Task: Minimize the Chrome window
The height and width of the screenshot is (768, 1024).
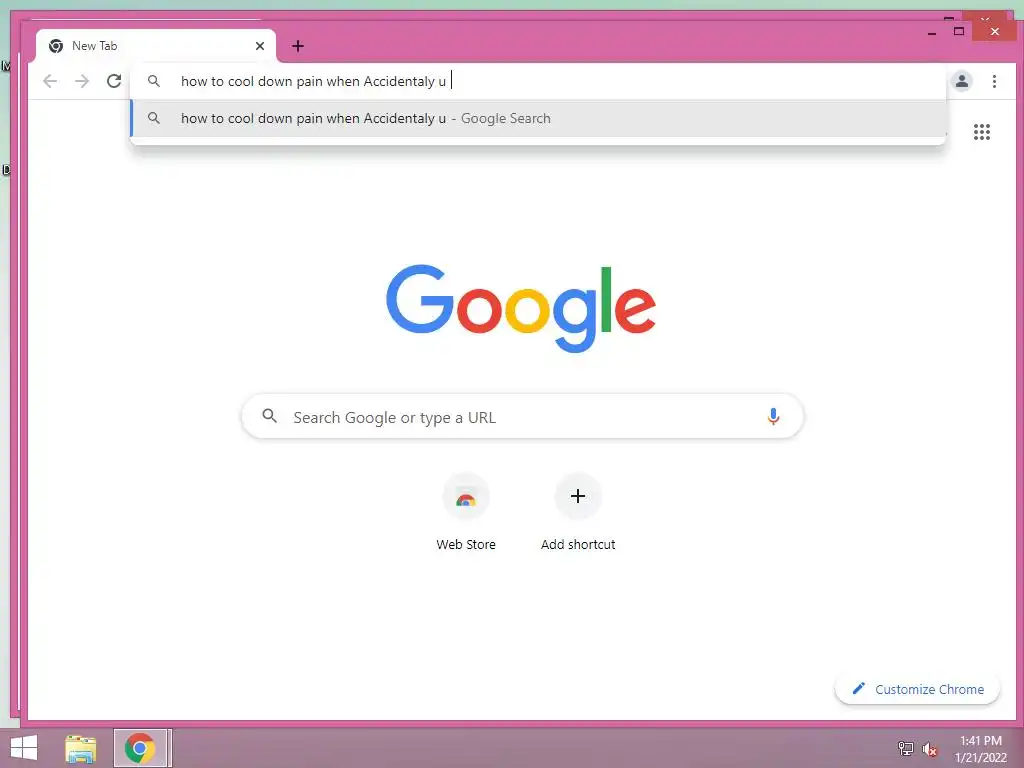Action: (x=932, y=31)
